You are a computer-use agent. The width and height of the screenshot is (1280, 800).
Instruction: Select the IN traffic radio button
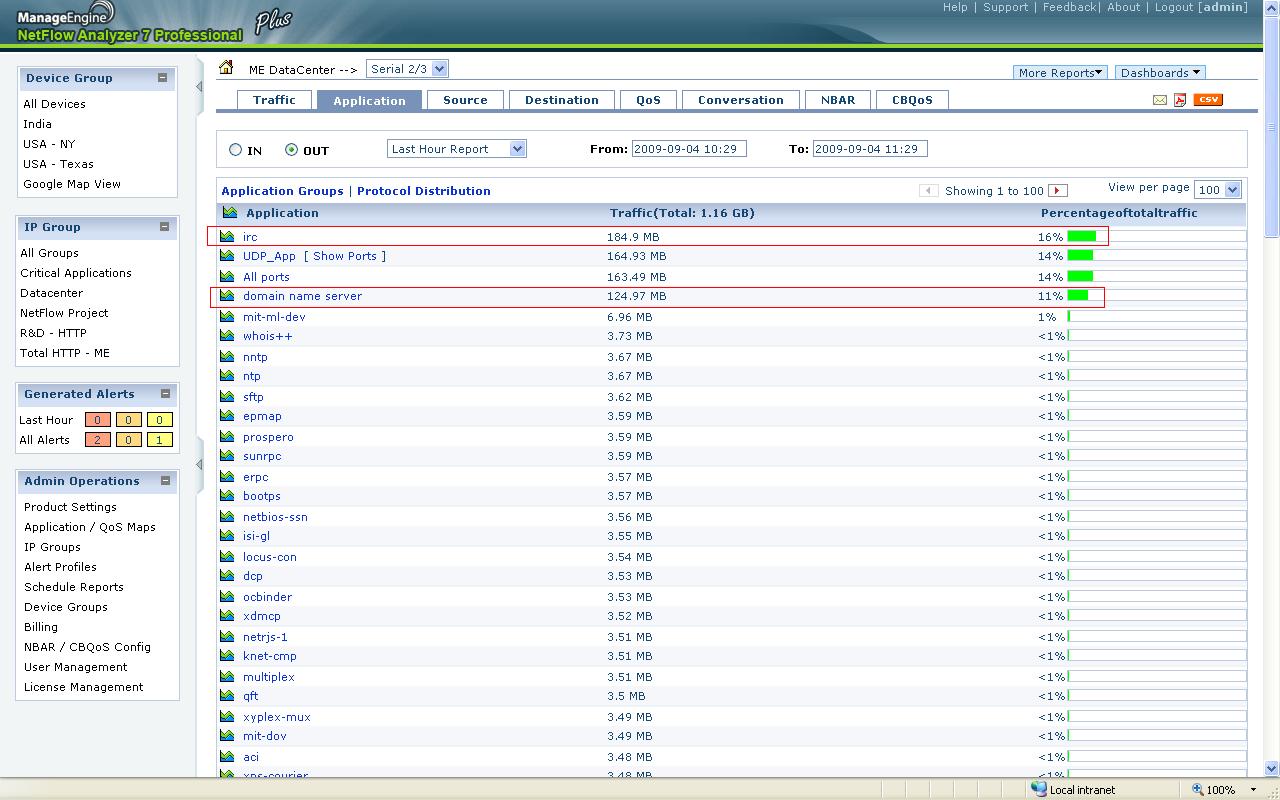236,150
